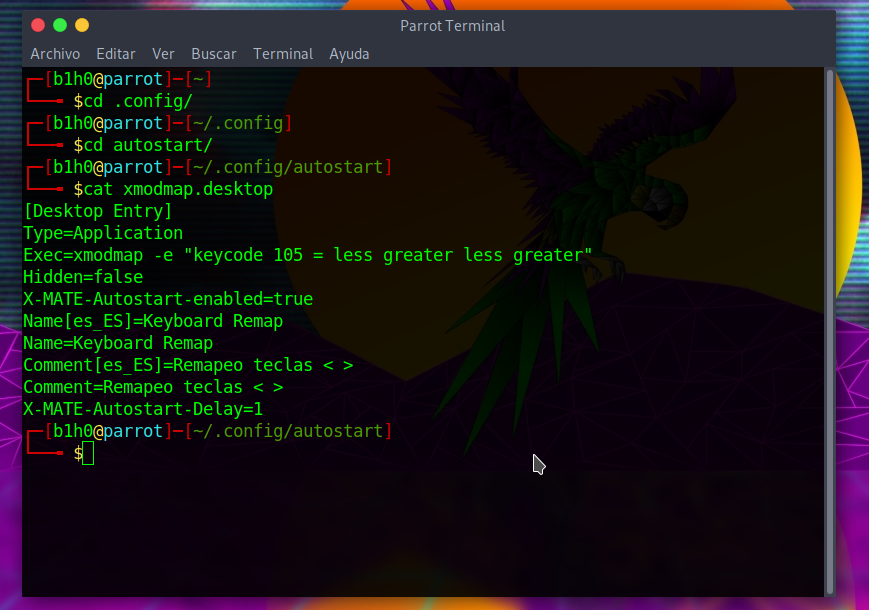Click the green window control button
869x610 pixels.
coord(60,25)
